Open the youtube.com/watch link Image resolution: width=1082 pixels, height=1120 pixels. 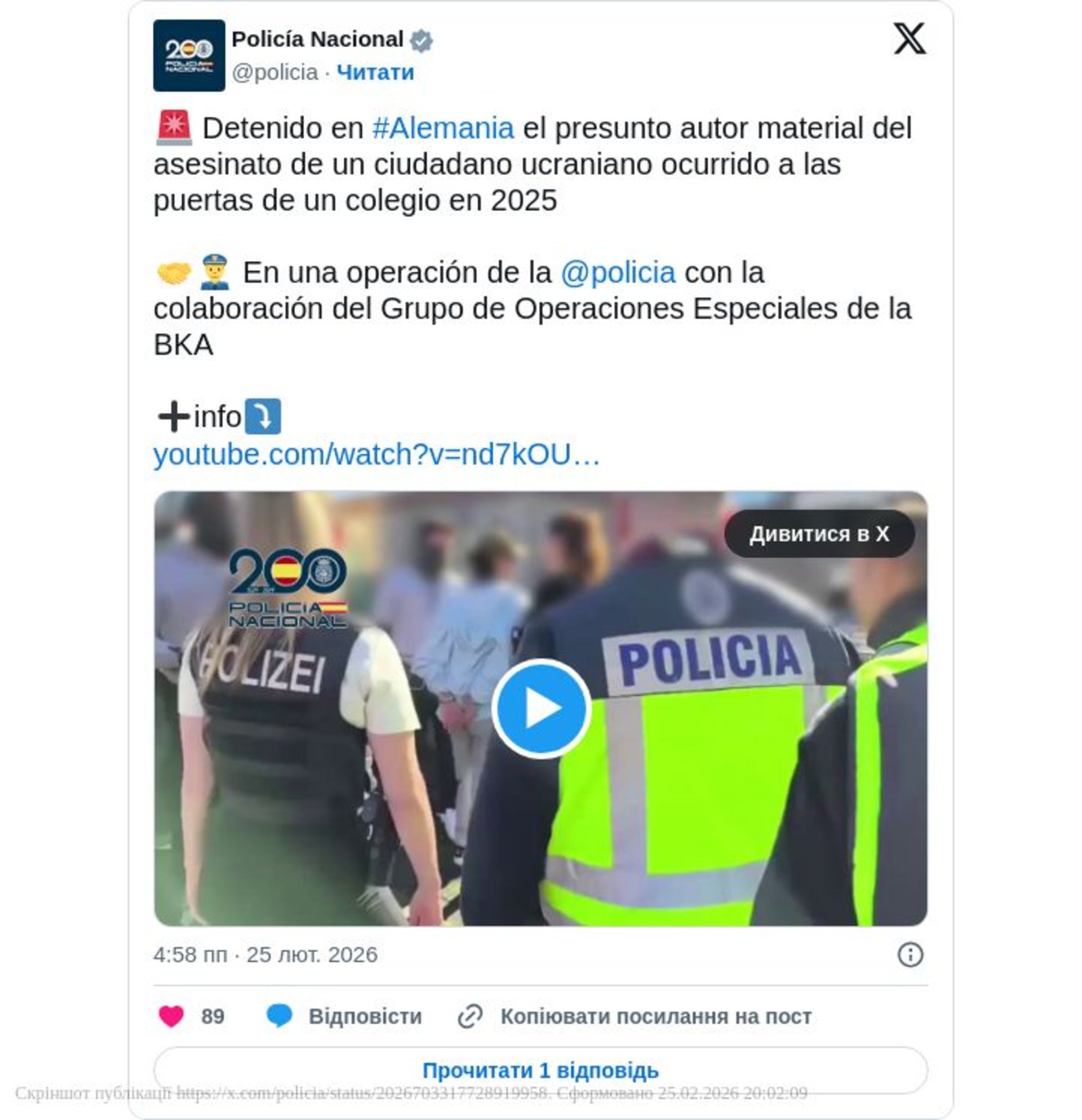(376, 455)
